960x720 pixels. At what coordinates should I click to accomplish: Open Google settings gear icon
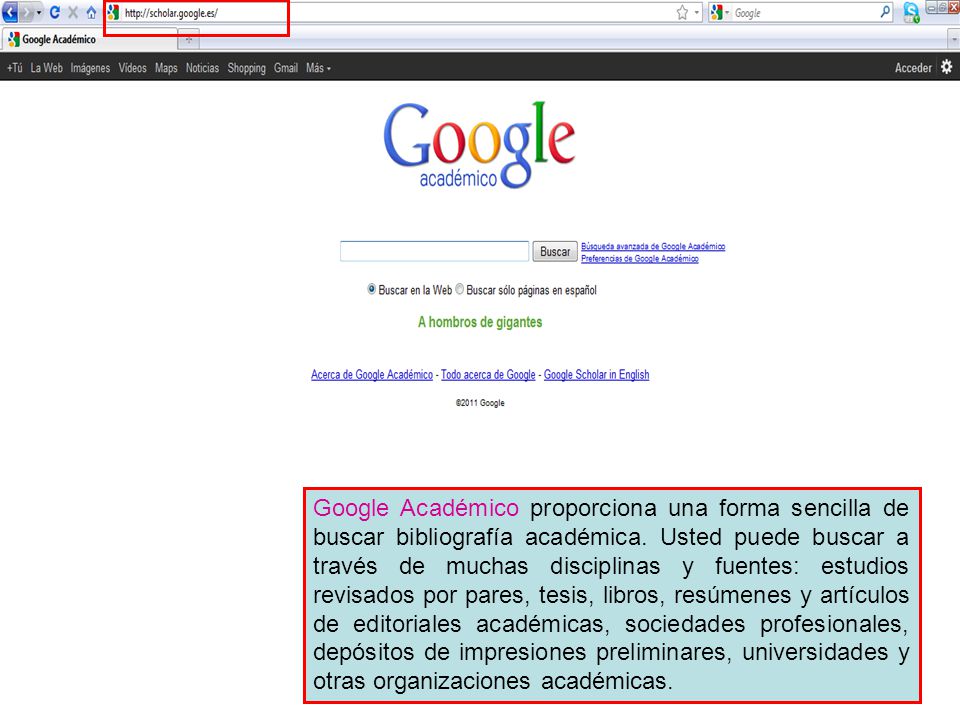pyautogui.click(x=947, y=67)
